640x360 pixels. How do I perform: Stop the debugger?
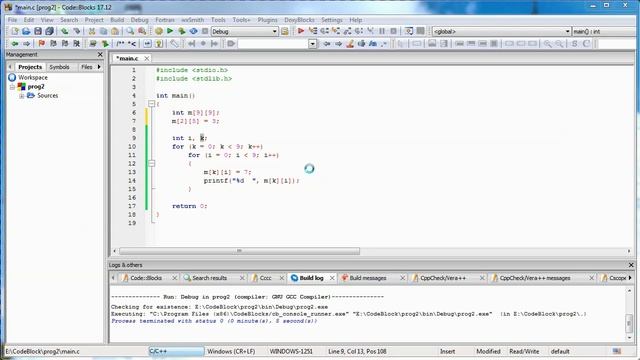coord(393,31)
